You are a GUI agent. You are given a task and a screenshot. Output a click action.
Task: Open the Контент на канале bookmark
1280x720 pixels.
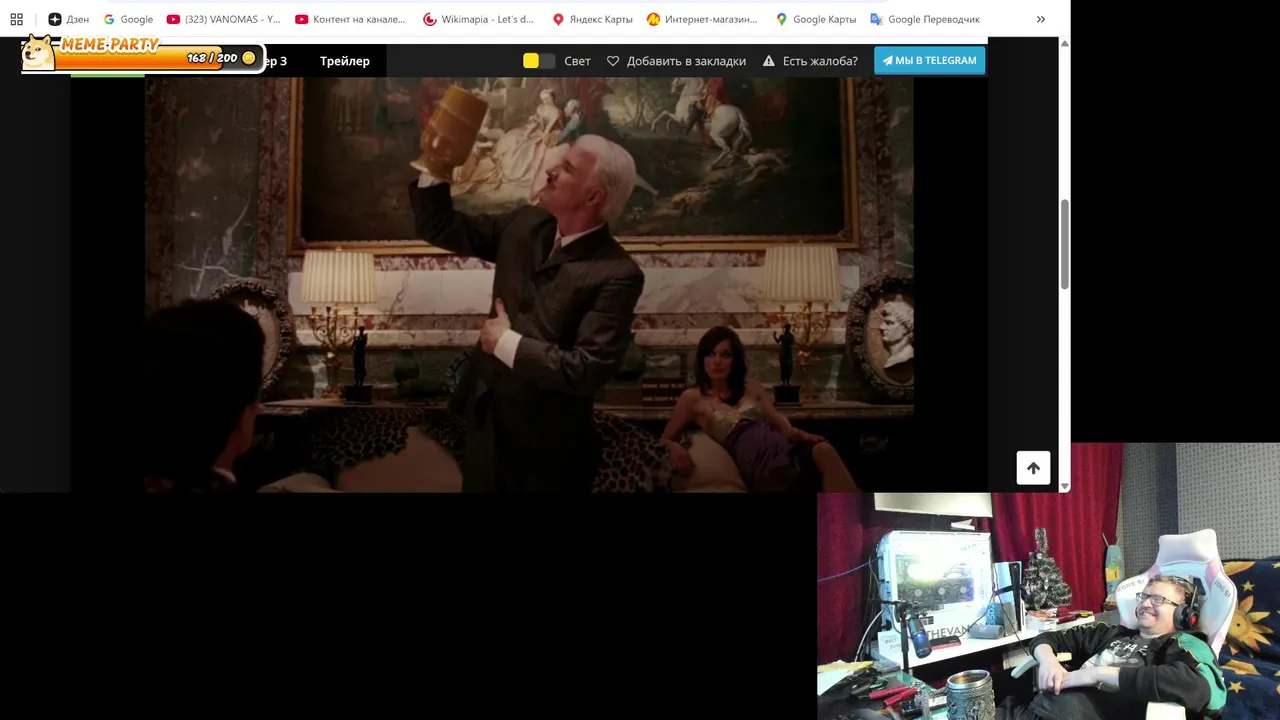(351, 19)
